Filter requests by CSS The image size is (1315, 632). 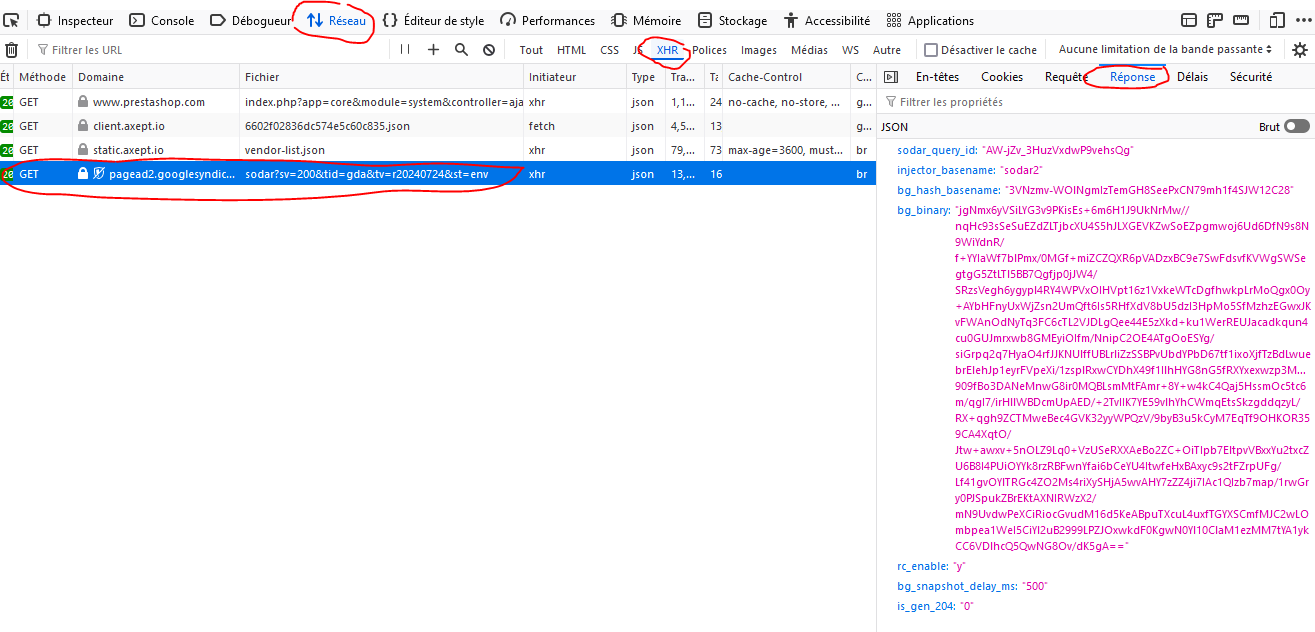(x=610, y=50)
